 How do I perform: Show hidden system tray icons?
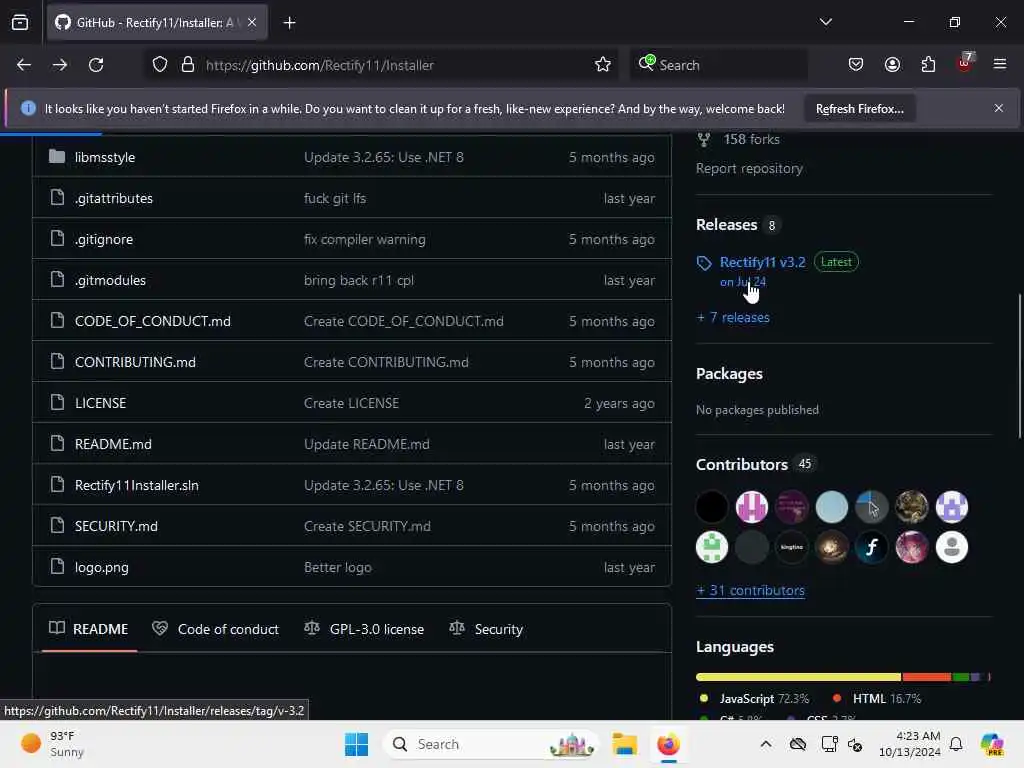(766, 744)
